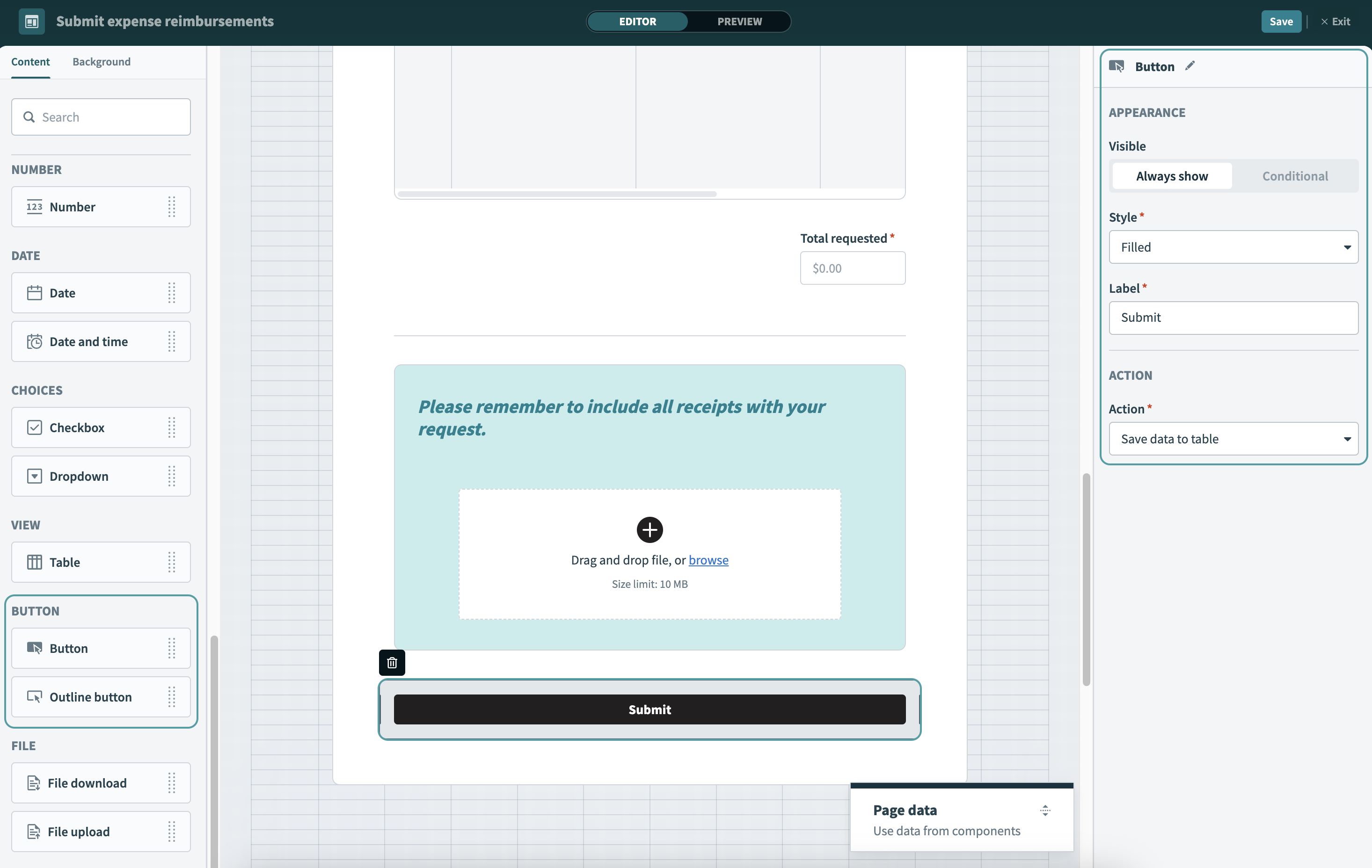Click the Outline button component icon
Image resolution: width=1372 pixels, height=868 pixels.
[34, 696]
